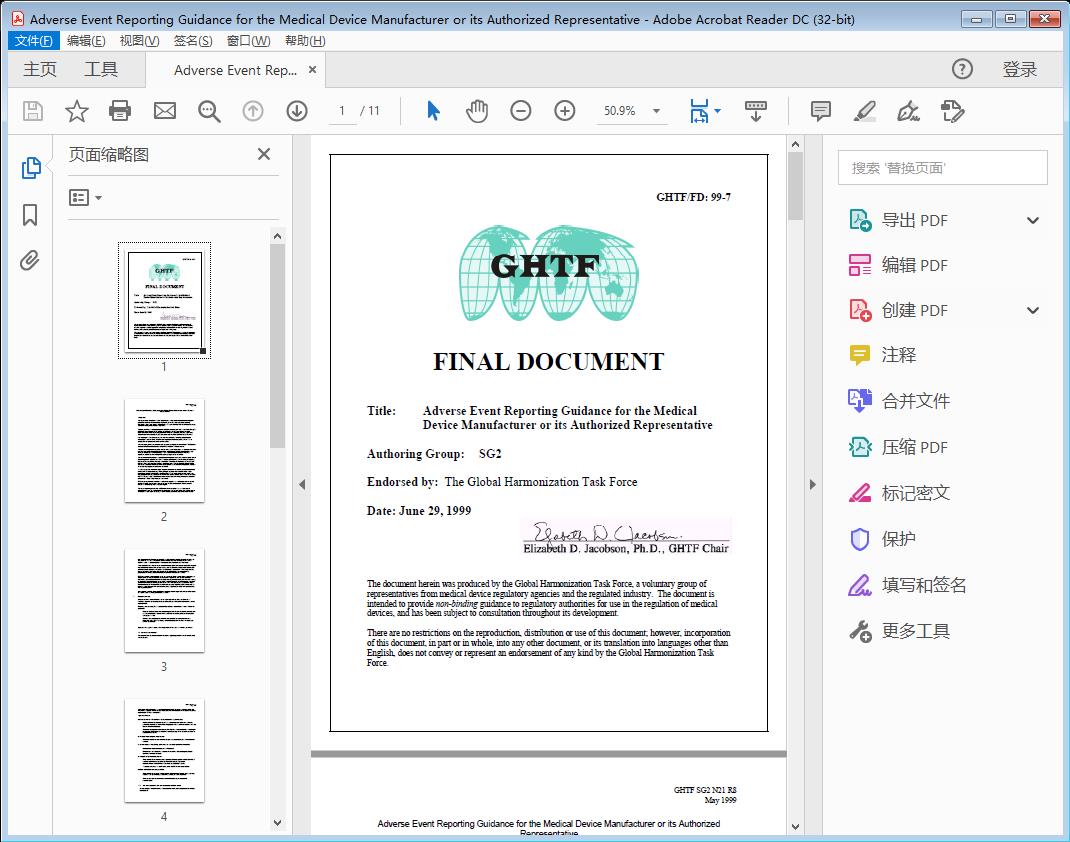The height and width of the screenshot is (842, 1070).
Task: Open the thumbnail options dropdown in 页面缩略图
Action: (x=82, y=197)
